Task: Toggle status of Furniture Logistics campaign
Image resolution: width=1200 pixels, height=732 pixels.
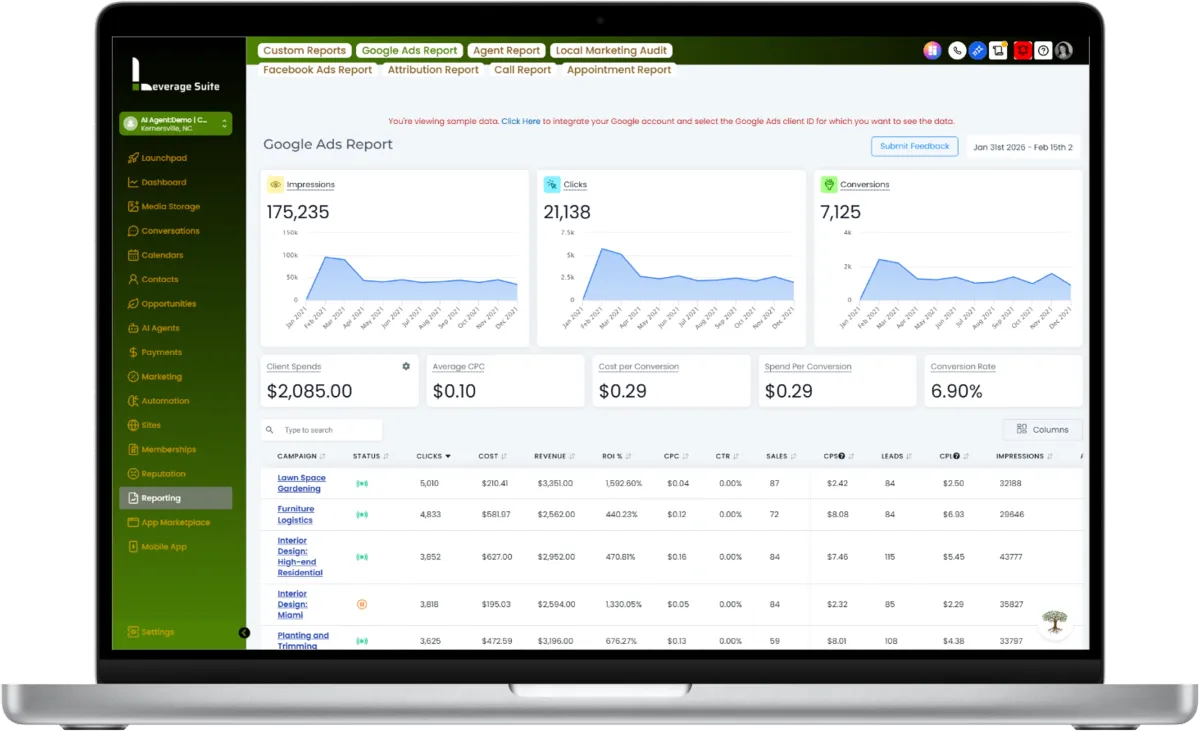Action: pyautogui.click(x=362, y=514)
